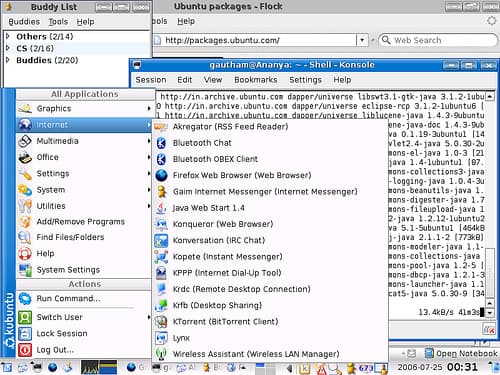Click the 00:31 panel clock
Viewport: 500px width, 375px height.
(462, 367)
